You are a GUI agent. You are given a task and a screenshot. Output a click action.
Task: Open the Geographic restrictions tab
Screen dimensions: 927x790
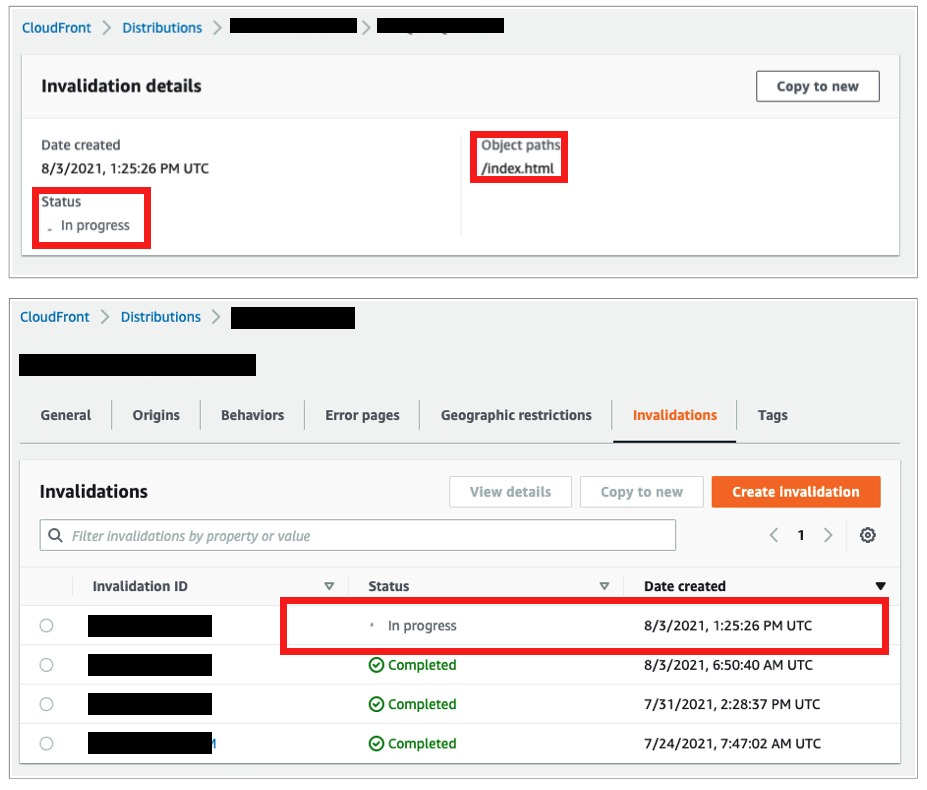tap(516, 415)
